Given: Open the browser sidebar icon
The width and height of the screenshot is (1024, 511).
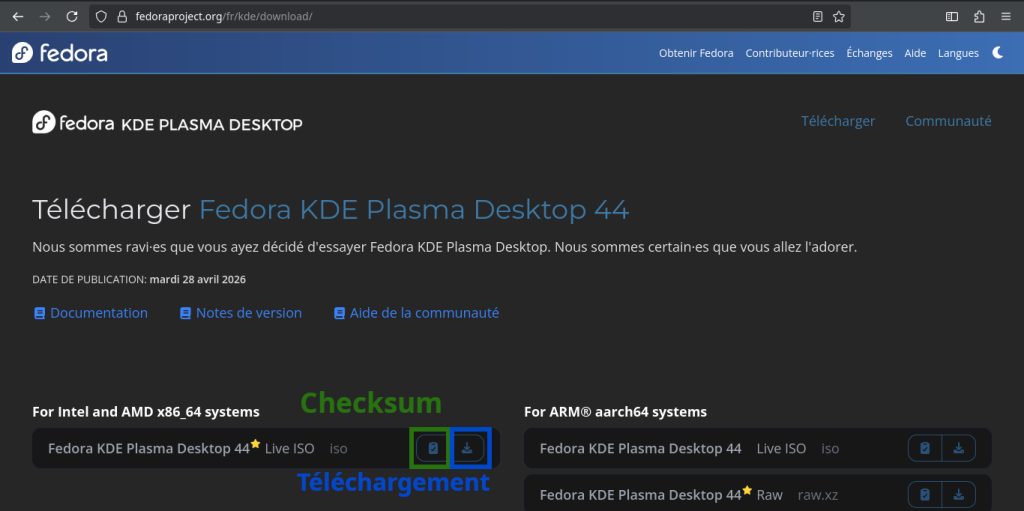Looking at the screenshot, I should pyautogui.click(x=952, y=17).
